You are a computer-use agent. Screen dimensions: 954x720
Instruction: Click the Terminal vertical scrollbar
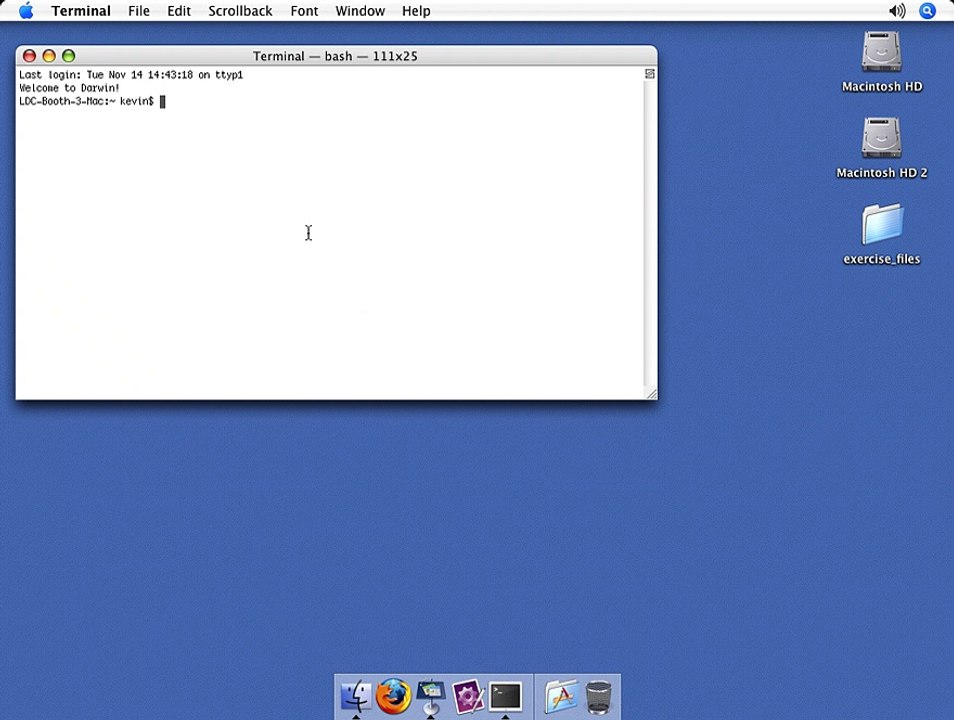[x=650, y=234]
